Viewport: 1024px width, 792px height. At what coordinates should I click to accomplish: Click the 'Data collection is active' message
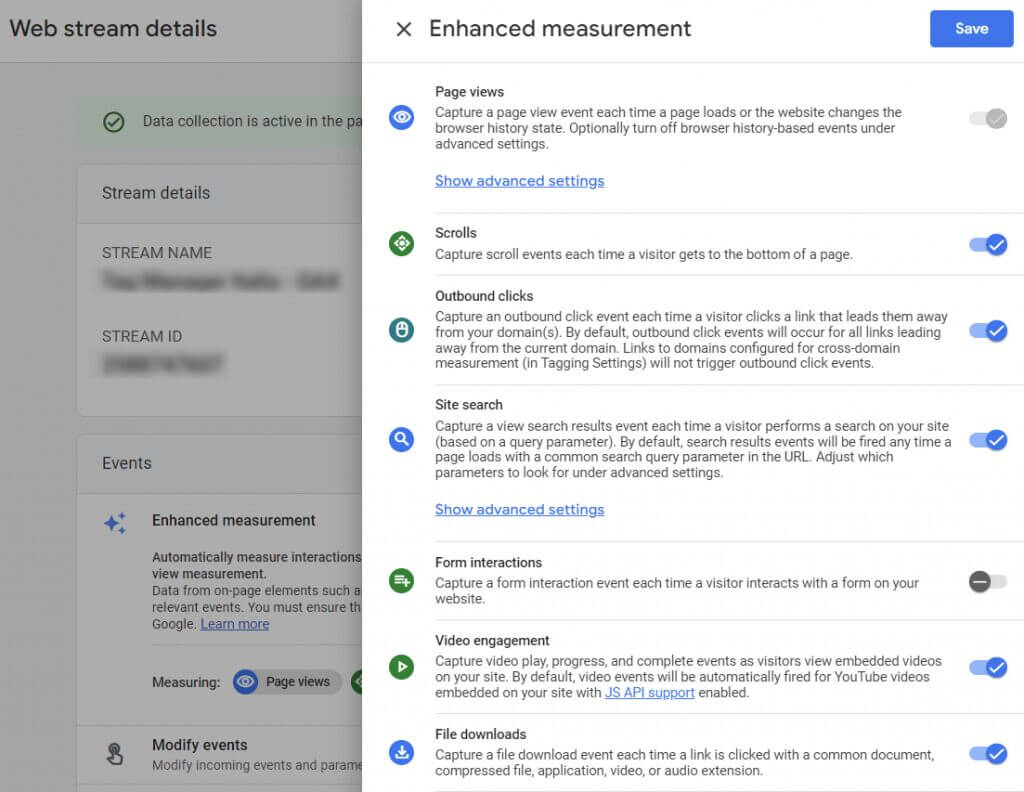pos(252,121)
